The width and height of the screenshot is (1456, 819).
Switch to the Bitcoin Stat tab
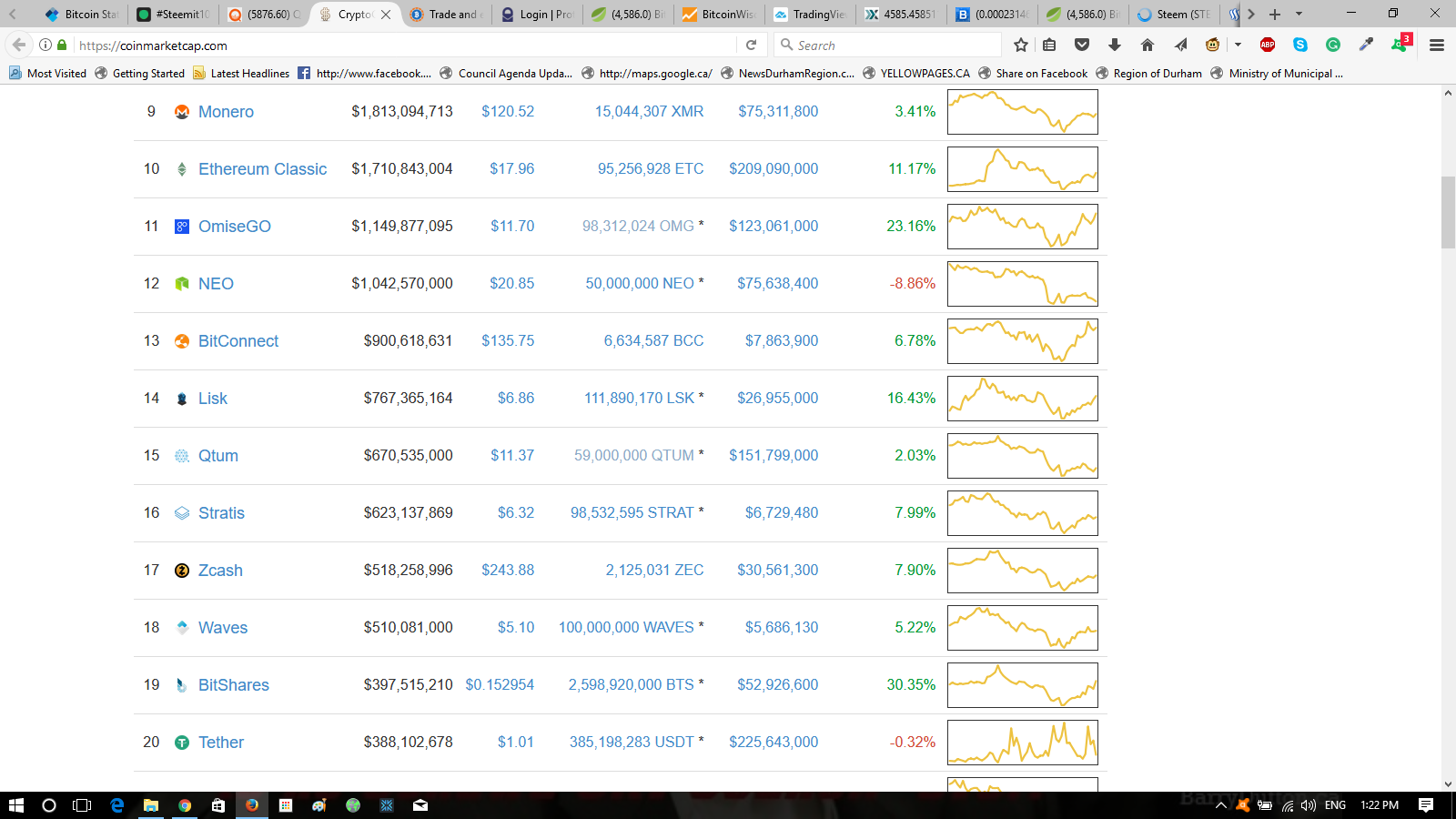coord(81,15)
